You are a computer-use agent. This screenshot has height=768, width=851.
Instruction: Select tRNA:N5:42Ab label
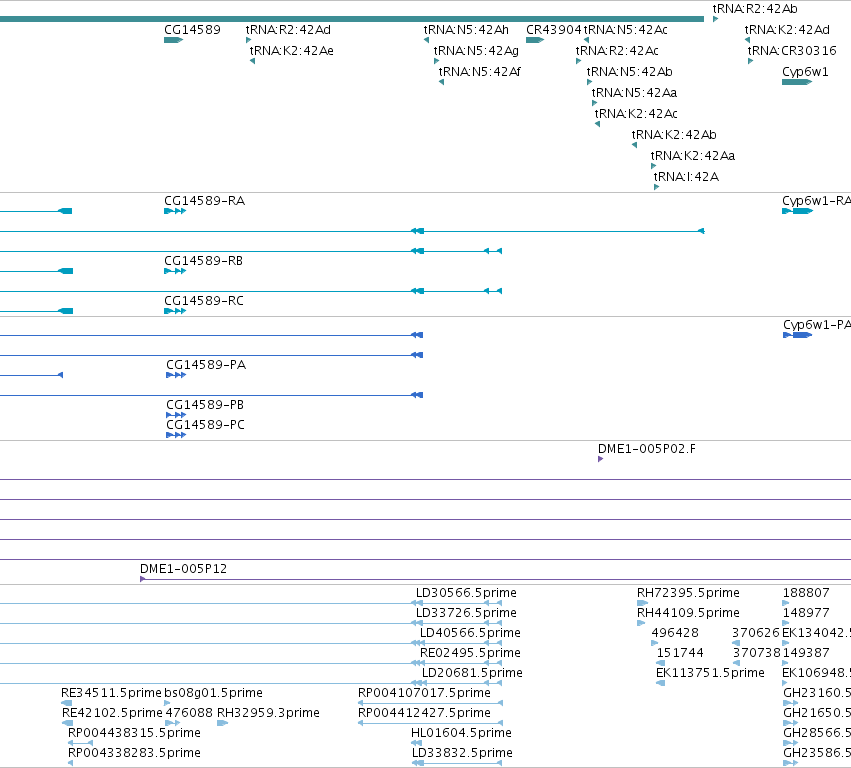(630, 72)
